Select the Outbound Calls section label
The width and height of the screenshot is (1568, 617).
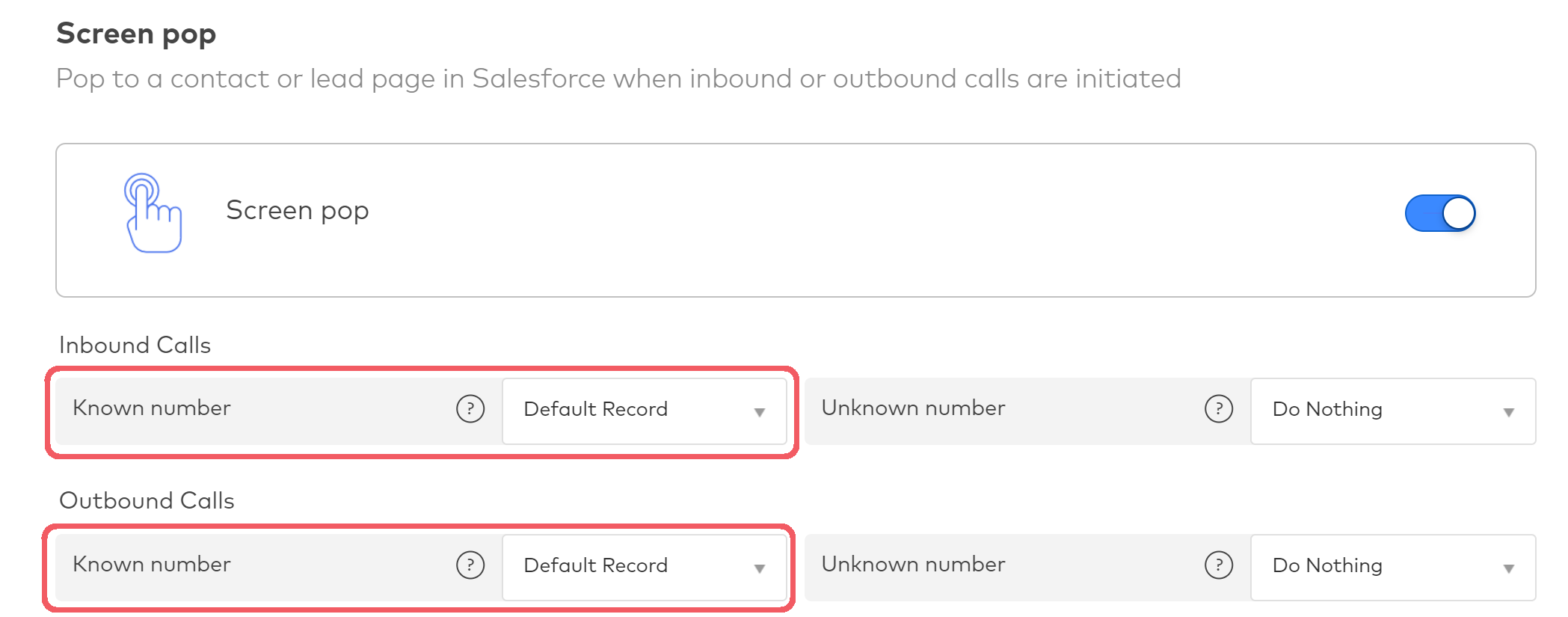tap(147, 500)
